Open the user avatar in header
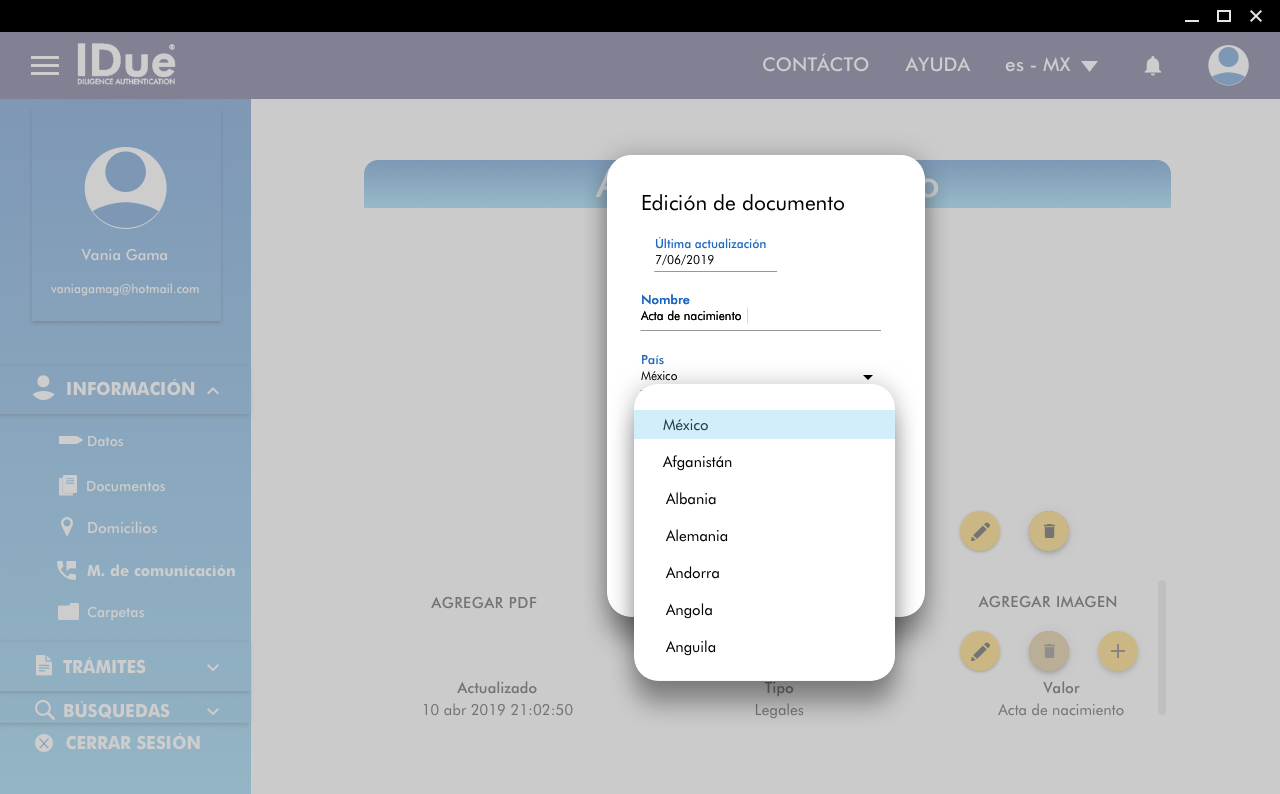The height and width of the screenshot is (794, 1280). pos(1227,65)
